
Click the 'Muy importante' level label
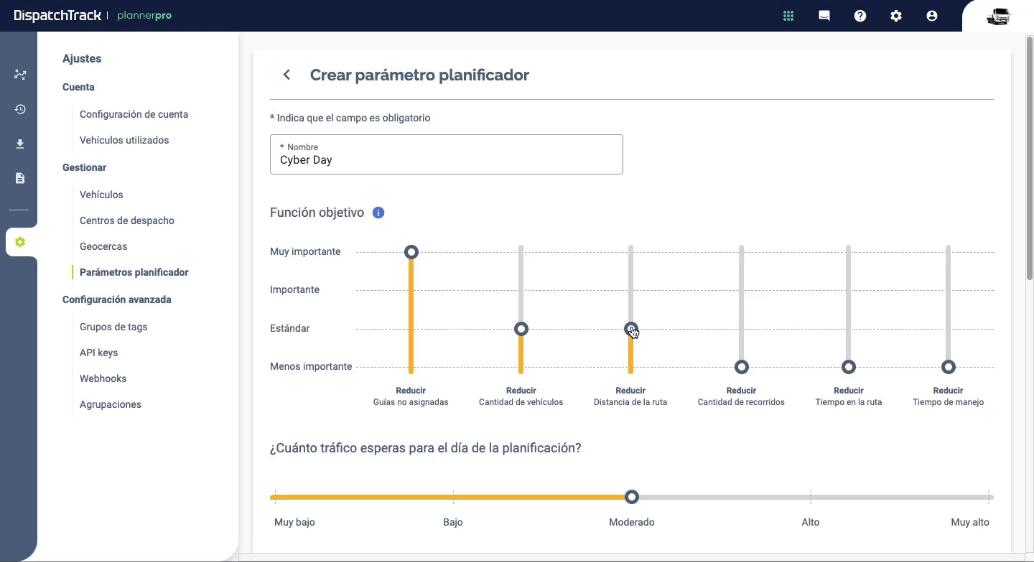[305, 251]
